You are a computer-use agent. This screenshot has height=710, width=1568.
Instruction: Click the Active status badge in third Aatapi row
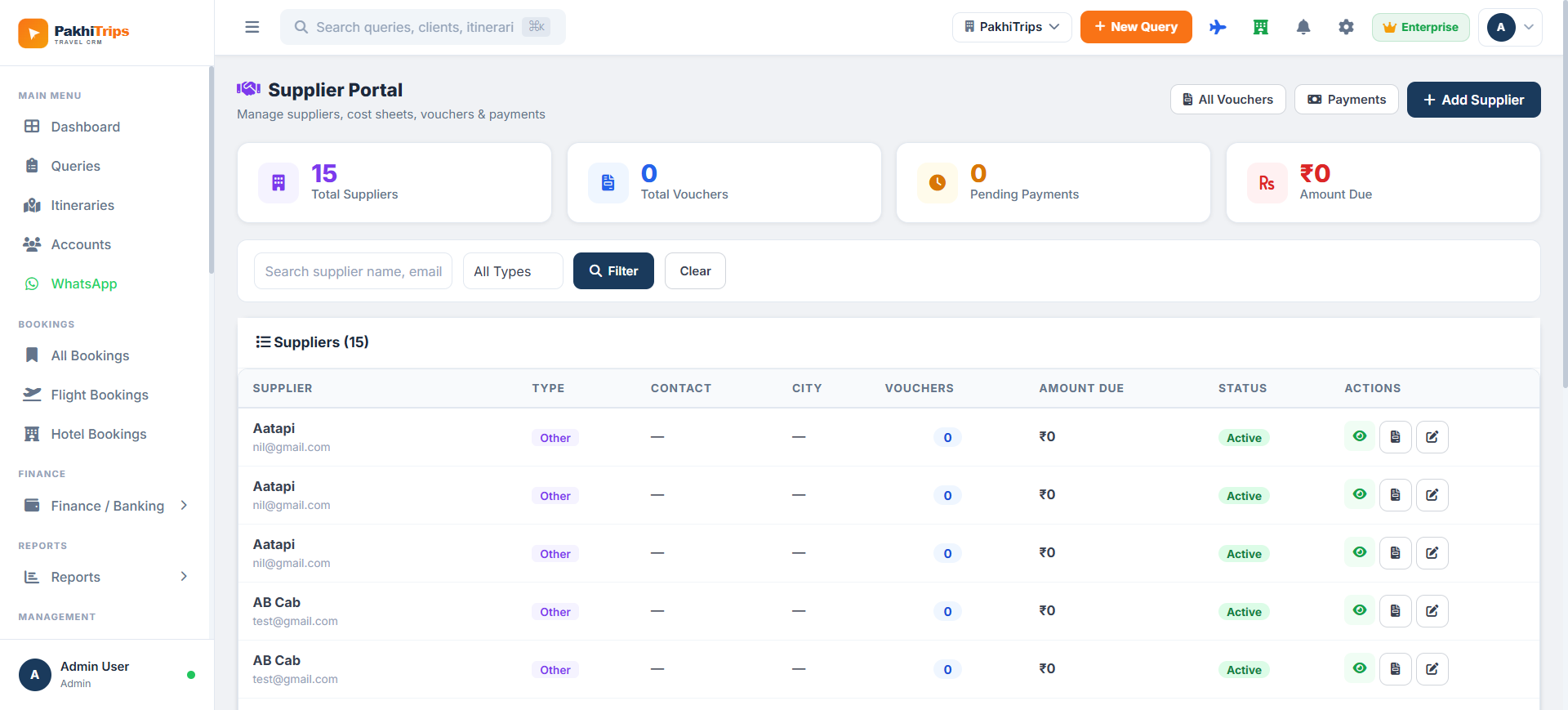coord(1244,554)
